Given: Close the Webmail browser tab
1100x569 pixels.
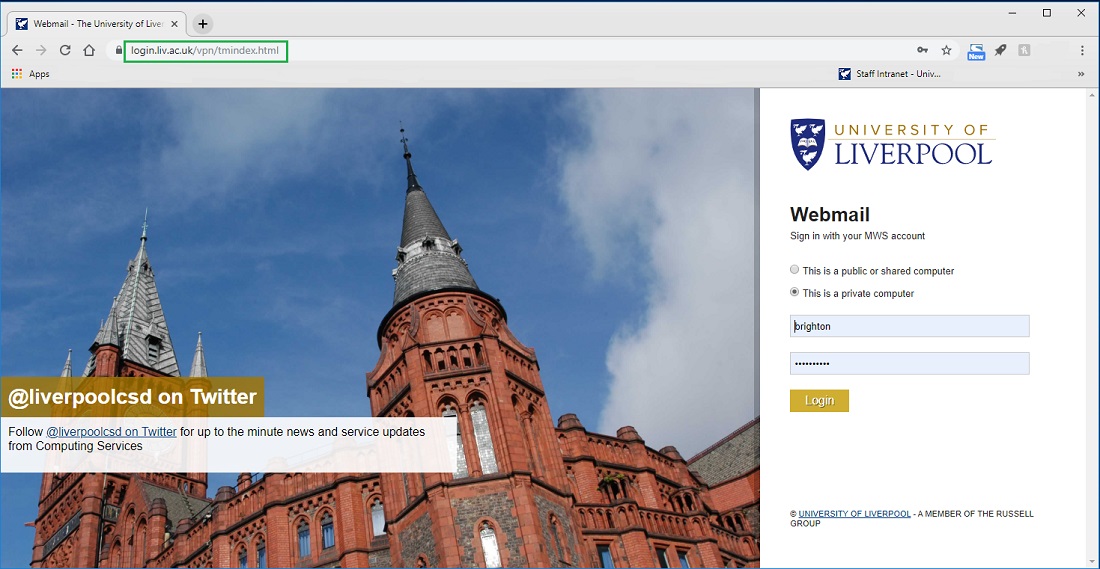Looking at the screenshot, I should tap(175, 24).
